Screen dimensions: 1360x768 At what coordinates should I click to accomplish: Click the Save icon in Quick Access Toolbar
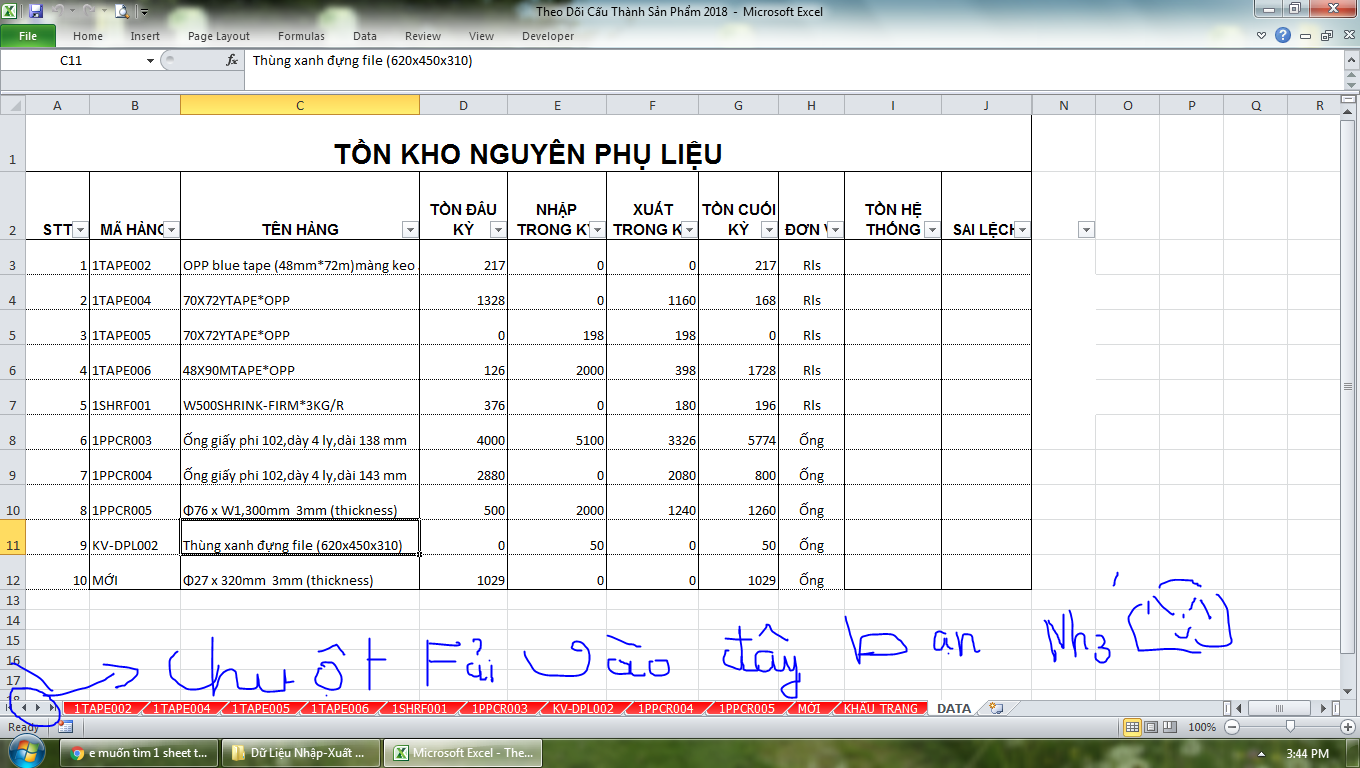point(36,12)
